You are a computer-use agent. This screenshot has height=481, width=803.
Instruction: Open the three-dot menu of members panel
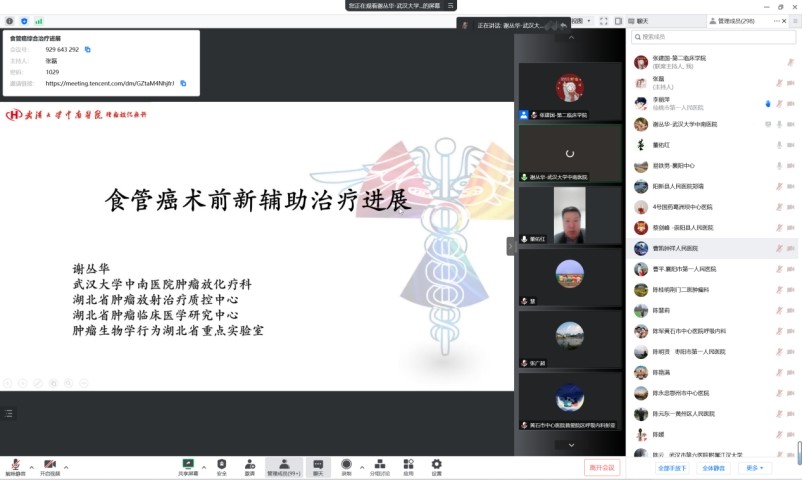tap(776, 21)
